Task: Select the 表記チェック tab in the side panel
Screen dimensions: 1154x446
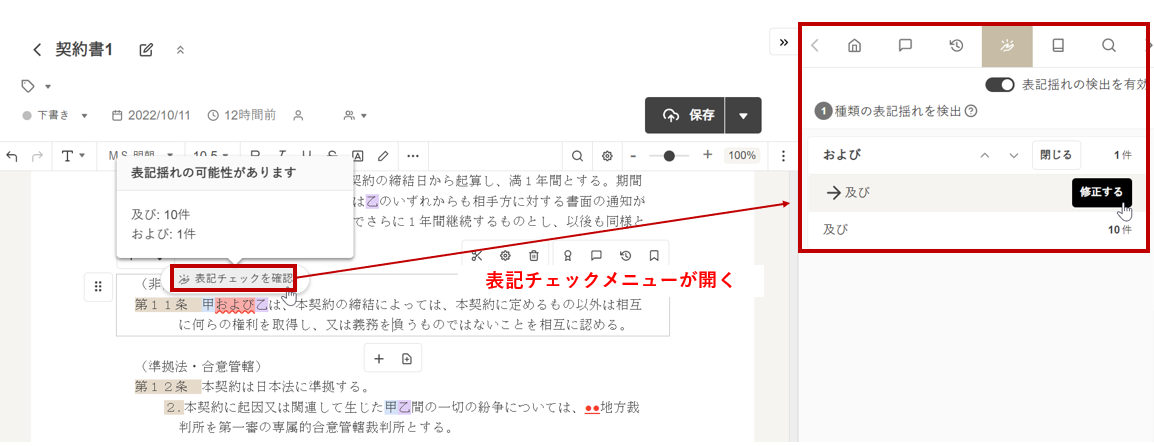Action: [x=1007, y=45]
